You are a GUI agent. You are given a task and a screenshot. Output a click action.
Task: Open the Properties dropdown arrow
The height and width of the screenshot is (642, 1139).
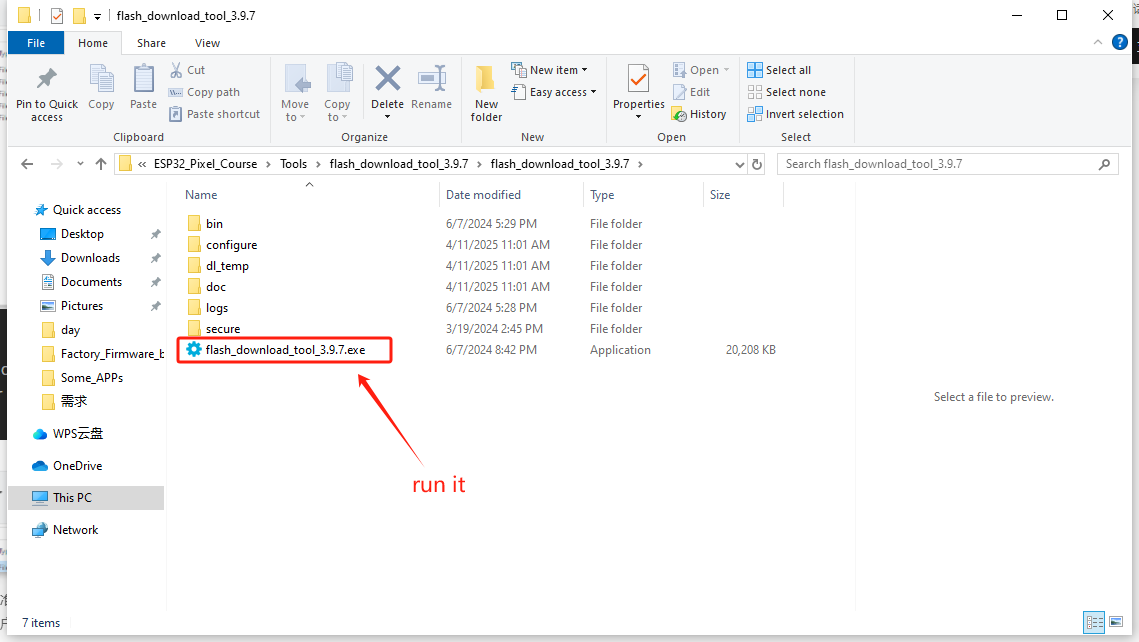click(639, 117)
